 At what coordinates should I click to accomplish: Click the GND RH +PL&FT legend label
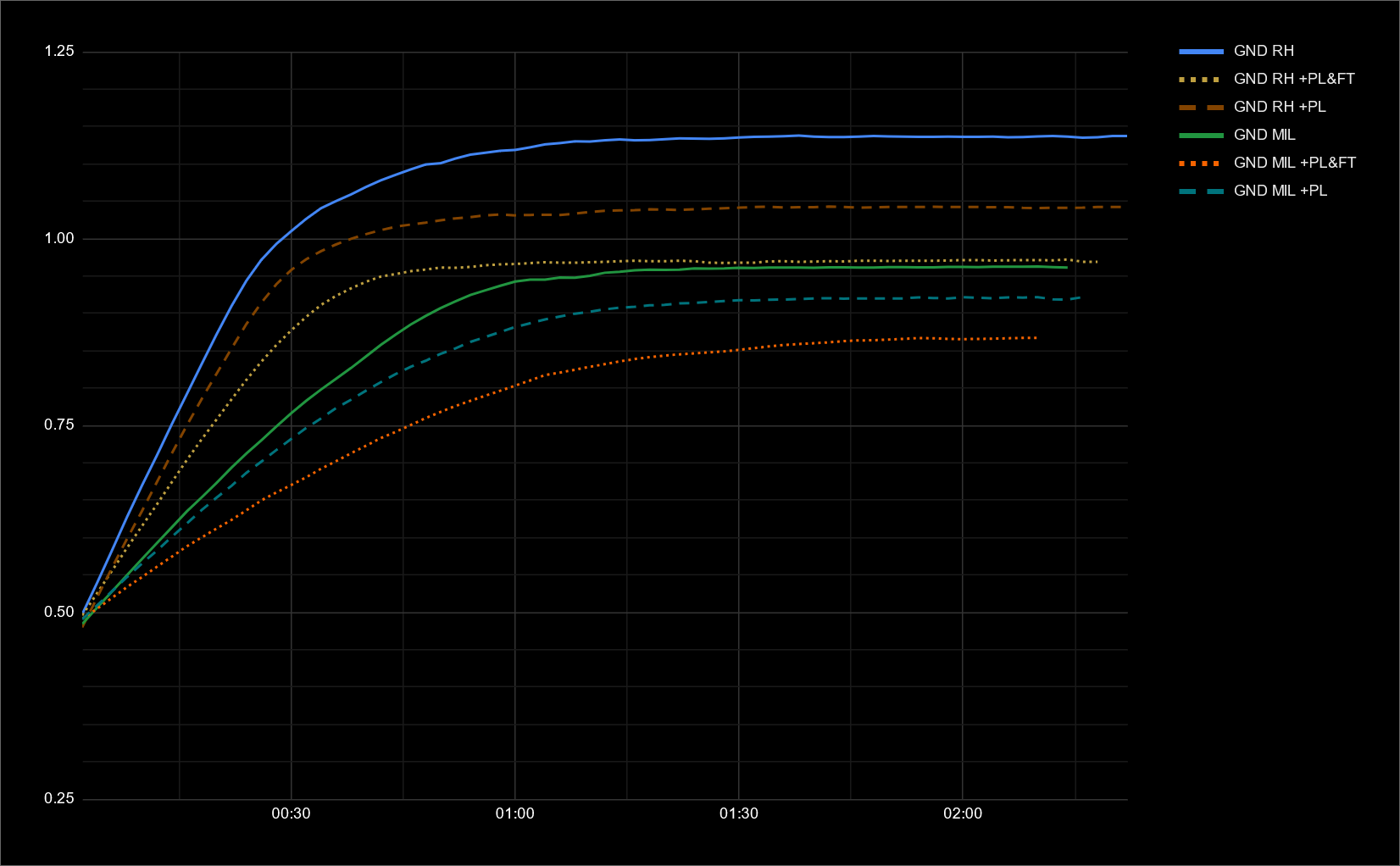point(1294,79)
